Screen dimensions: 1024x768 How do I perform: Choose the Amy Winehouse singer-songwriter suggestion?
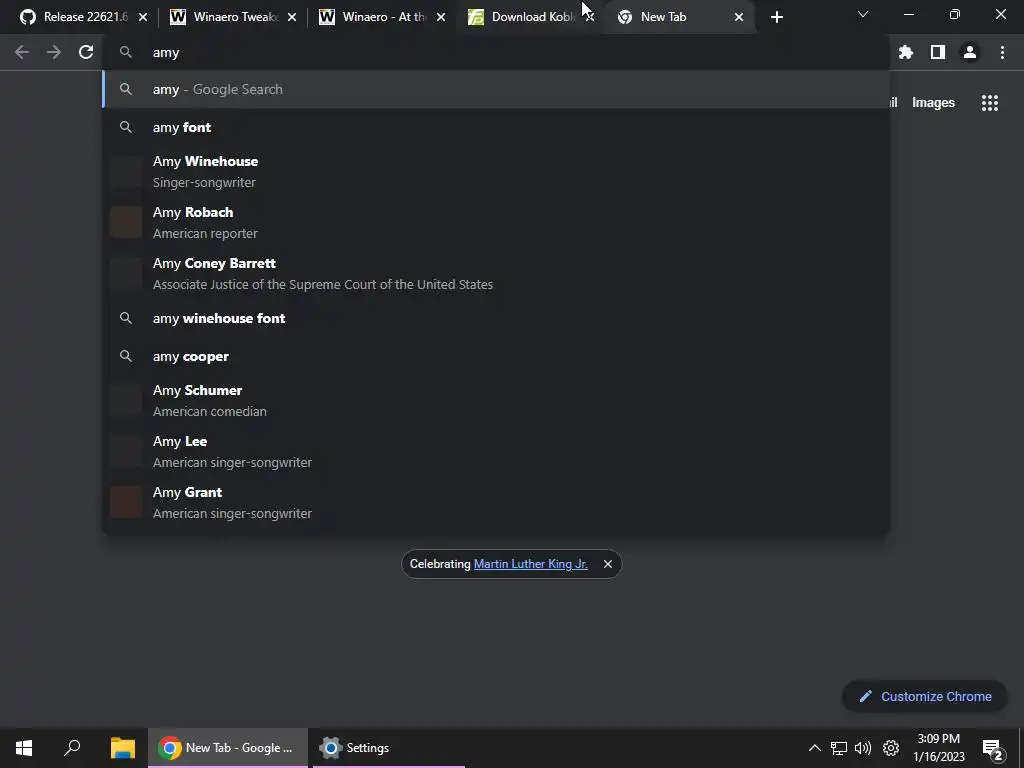click(x=496, y=172)
